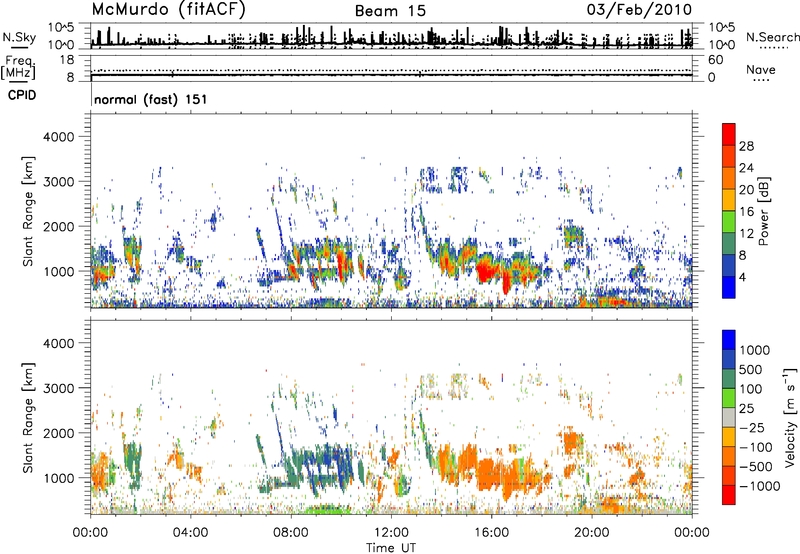This screenshot has width=800, height=554.
Task: Click the '4' label on the Power colorbar
Action: (x=743, y=277)
